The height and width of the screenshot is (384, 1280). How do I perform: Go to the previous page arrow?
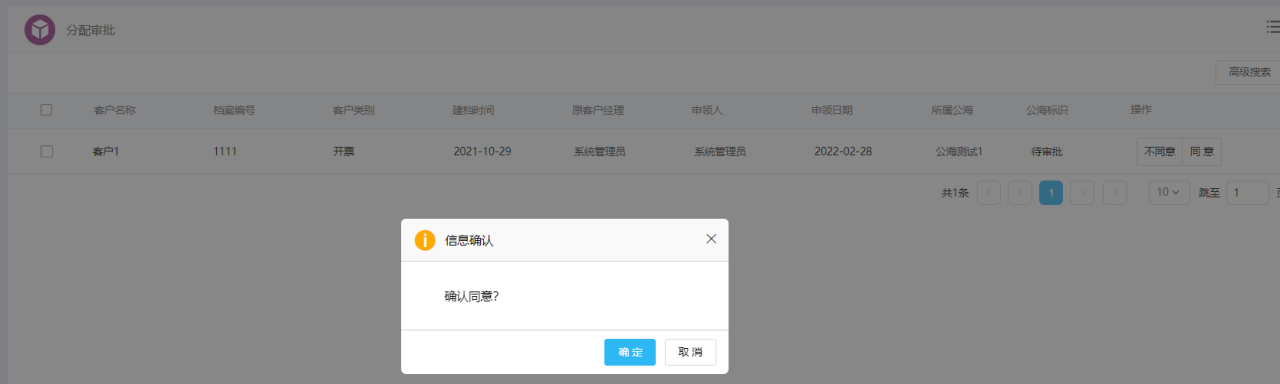[x=1020, y=193]
